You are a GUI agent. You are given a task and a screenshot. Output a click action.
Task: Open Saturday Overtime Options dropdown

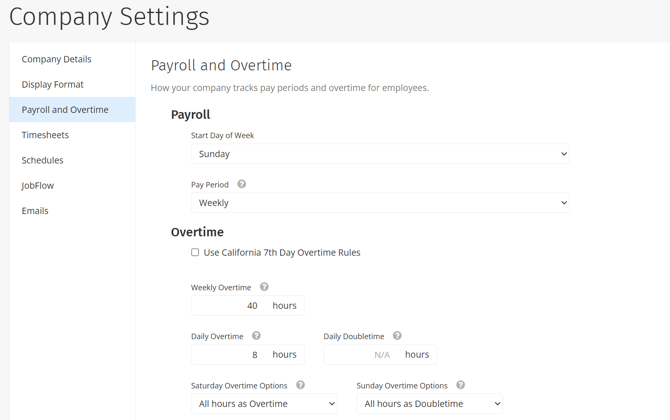pyautogui.click(x=265, y=404)
